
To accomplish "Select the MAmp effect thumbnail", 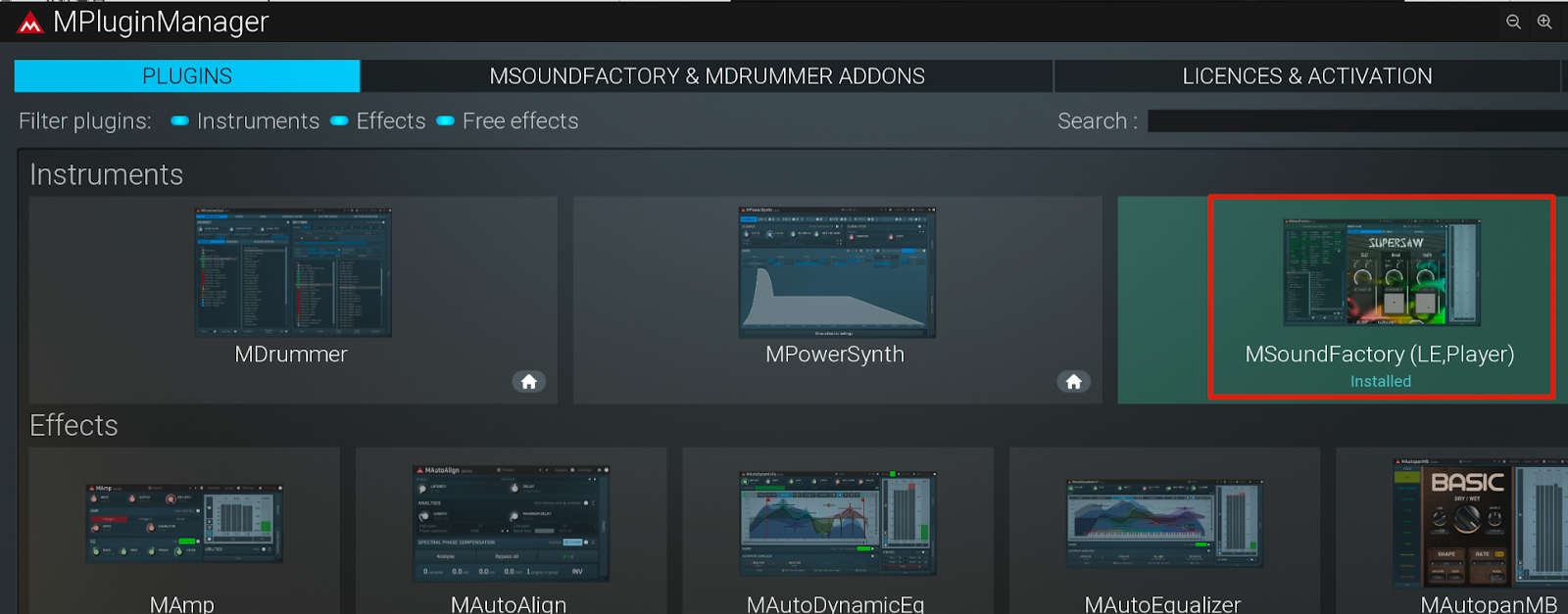I will coord(184,522).
